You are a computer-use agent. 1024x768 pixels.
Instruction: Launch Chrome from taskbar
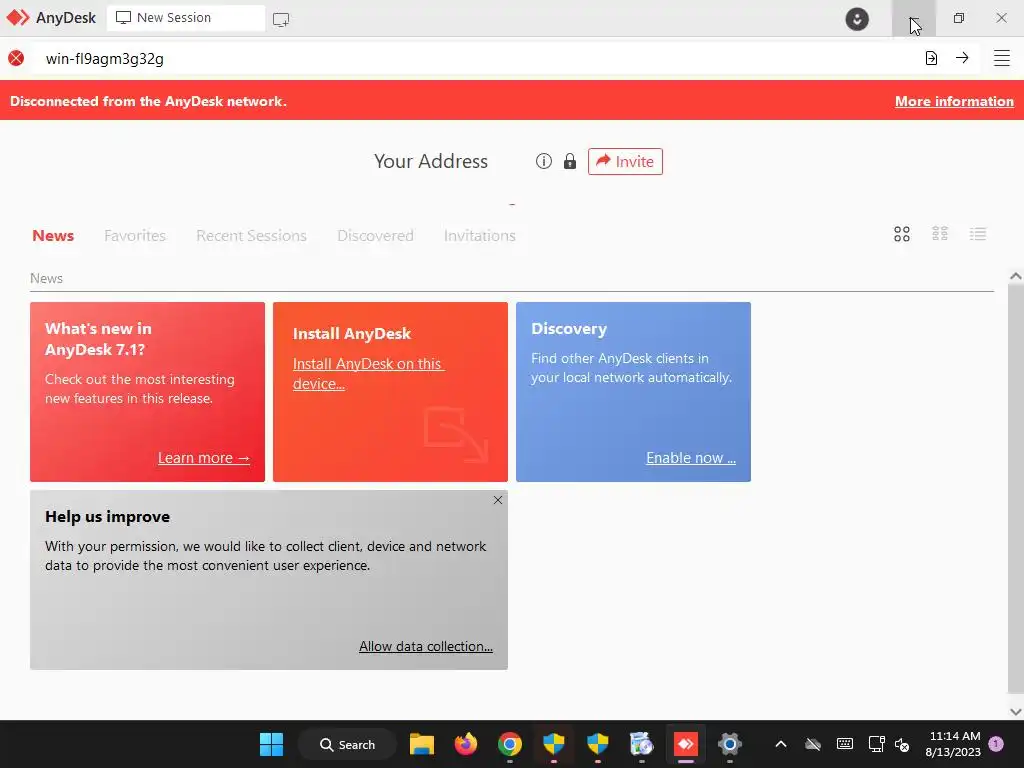tap(509, 744)
